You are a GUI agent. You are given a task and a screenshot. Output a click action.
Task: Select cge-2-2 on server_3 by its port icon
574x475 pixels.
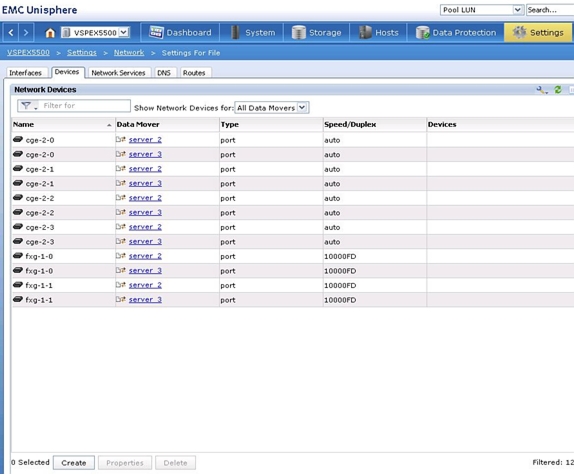(x=18, y=212)
